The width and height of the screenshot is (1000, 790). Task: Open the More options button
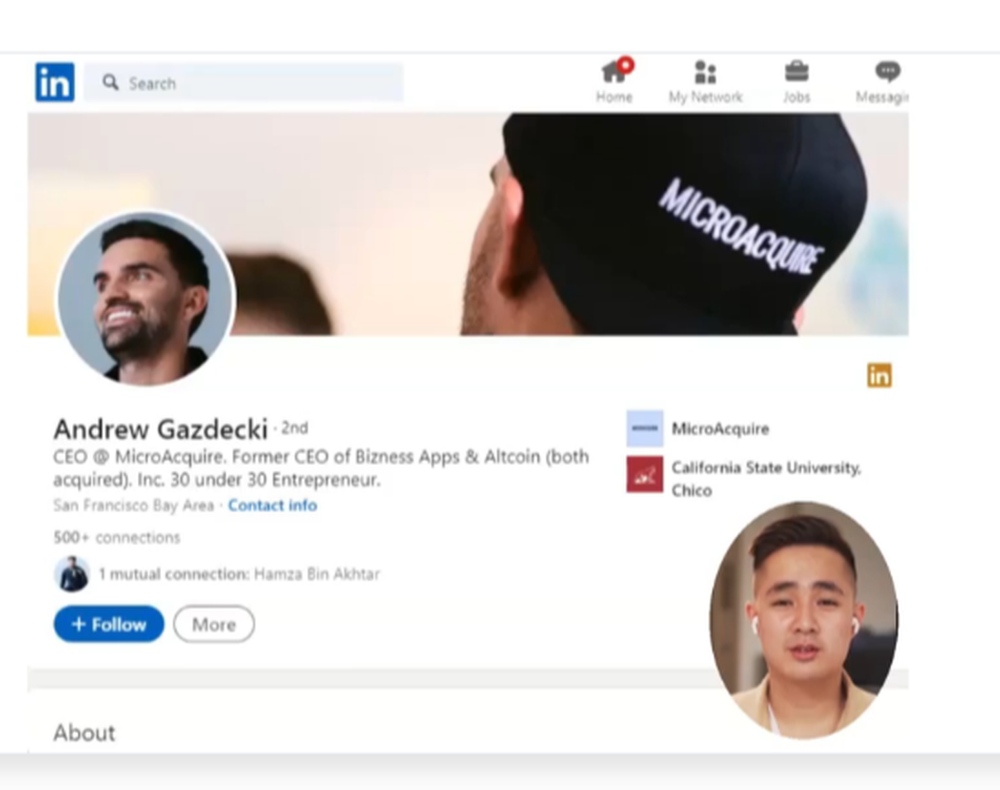pyautogui.click(x=214, y=624)
